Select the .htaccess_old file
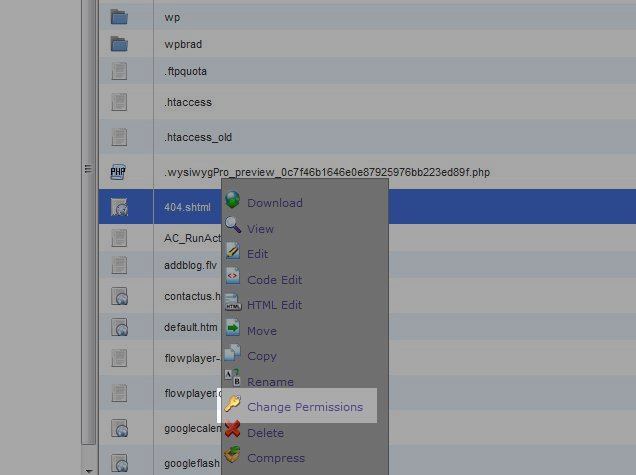This screenshot has width=636, height=475. pos(198,137)
